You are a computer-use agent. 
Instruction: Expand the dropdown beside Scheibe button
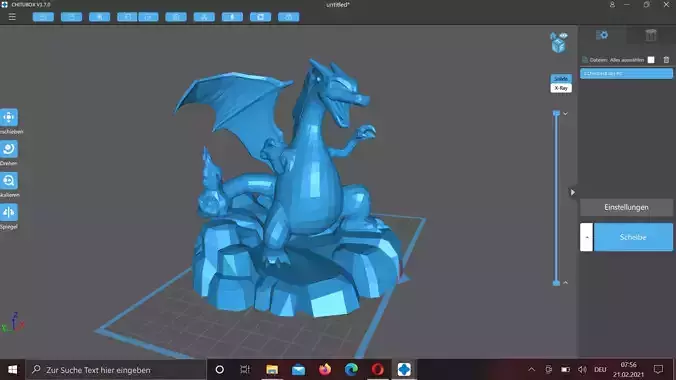point(586,237)
